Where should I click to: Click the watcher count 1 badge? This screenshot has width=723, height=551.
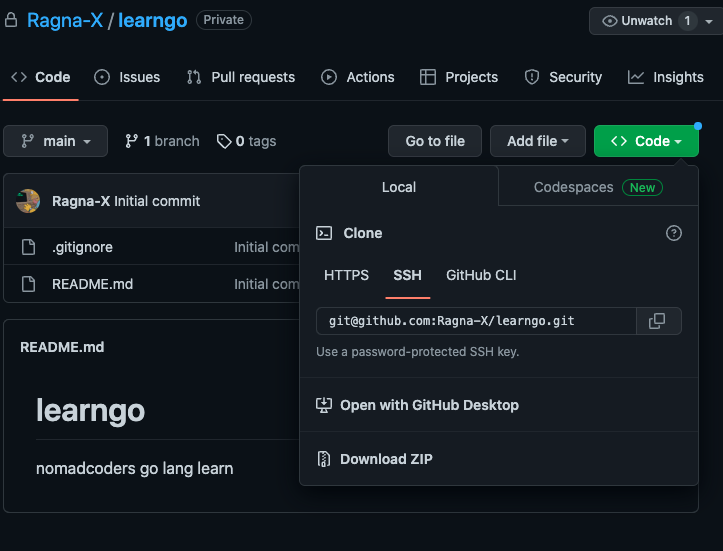(687, 21)
